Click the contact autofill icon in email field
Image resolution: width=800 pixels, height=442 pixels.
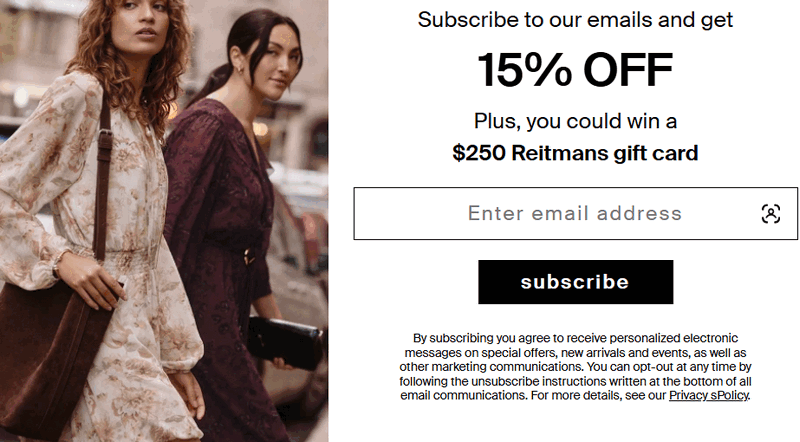770,213
